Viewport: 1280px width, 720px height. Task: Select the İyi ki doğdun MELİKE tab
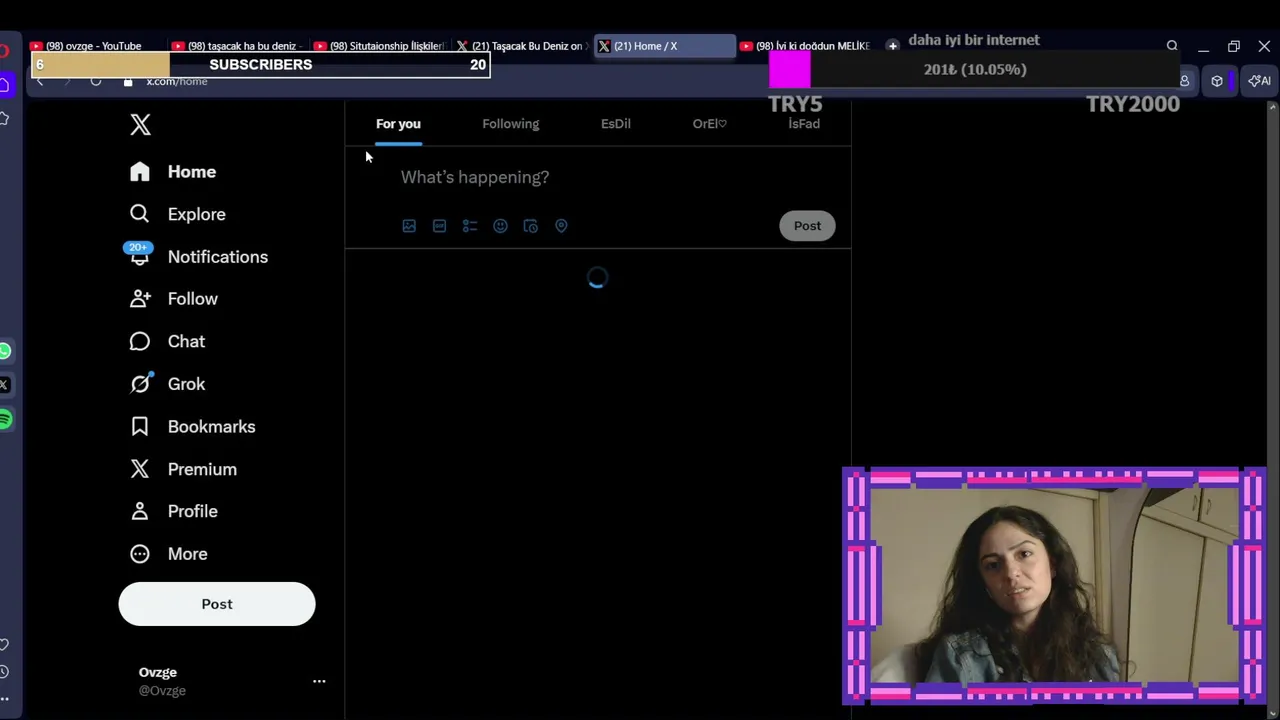[806, 46]
